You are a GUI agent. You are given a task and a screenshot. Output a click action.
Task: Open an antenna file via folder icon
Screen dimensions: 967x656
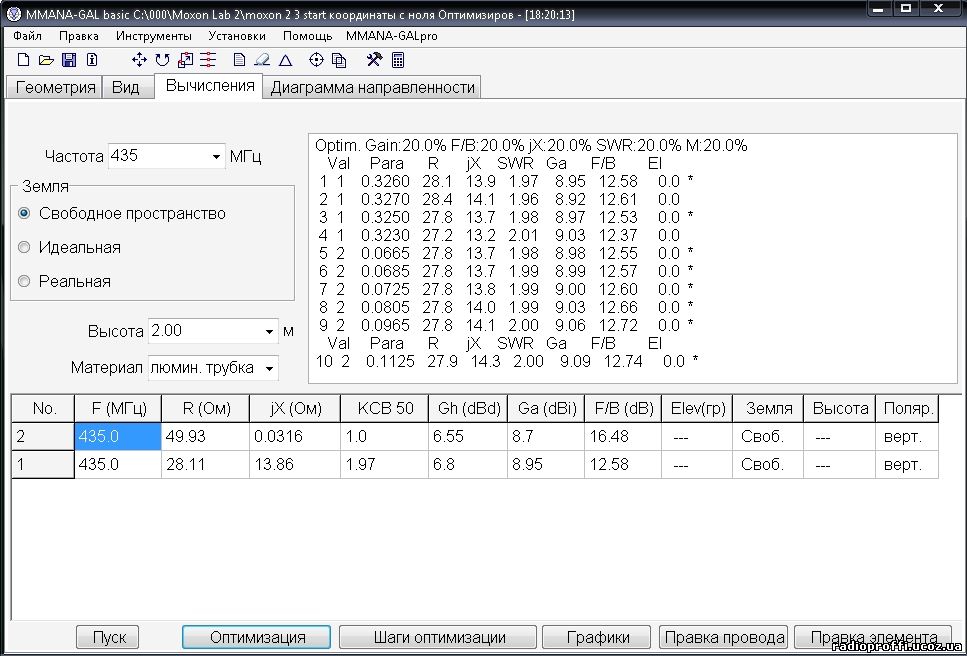coord(46,60)
